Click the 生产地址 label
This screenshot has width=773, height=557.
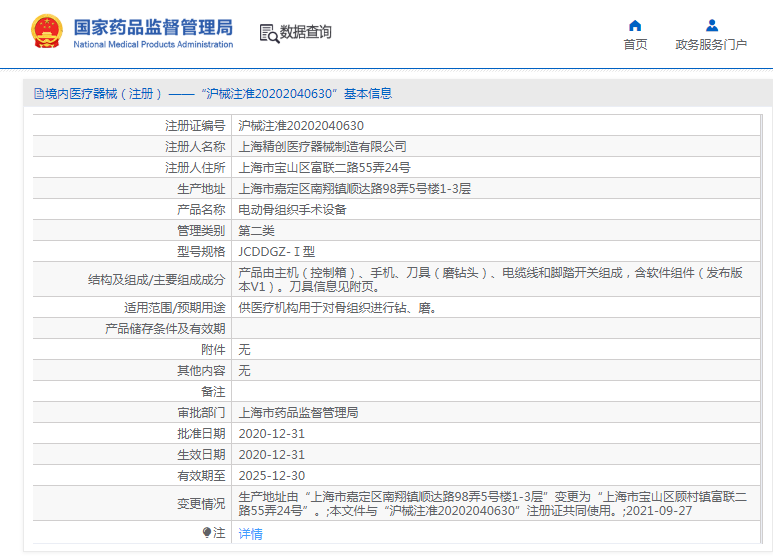point(201,189)
